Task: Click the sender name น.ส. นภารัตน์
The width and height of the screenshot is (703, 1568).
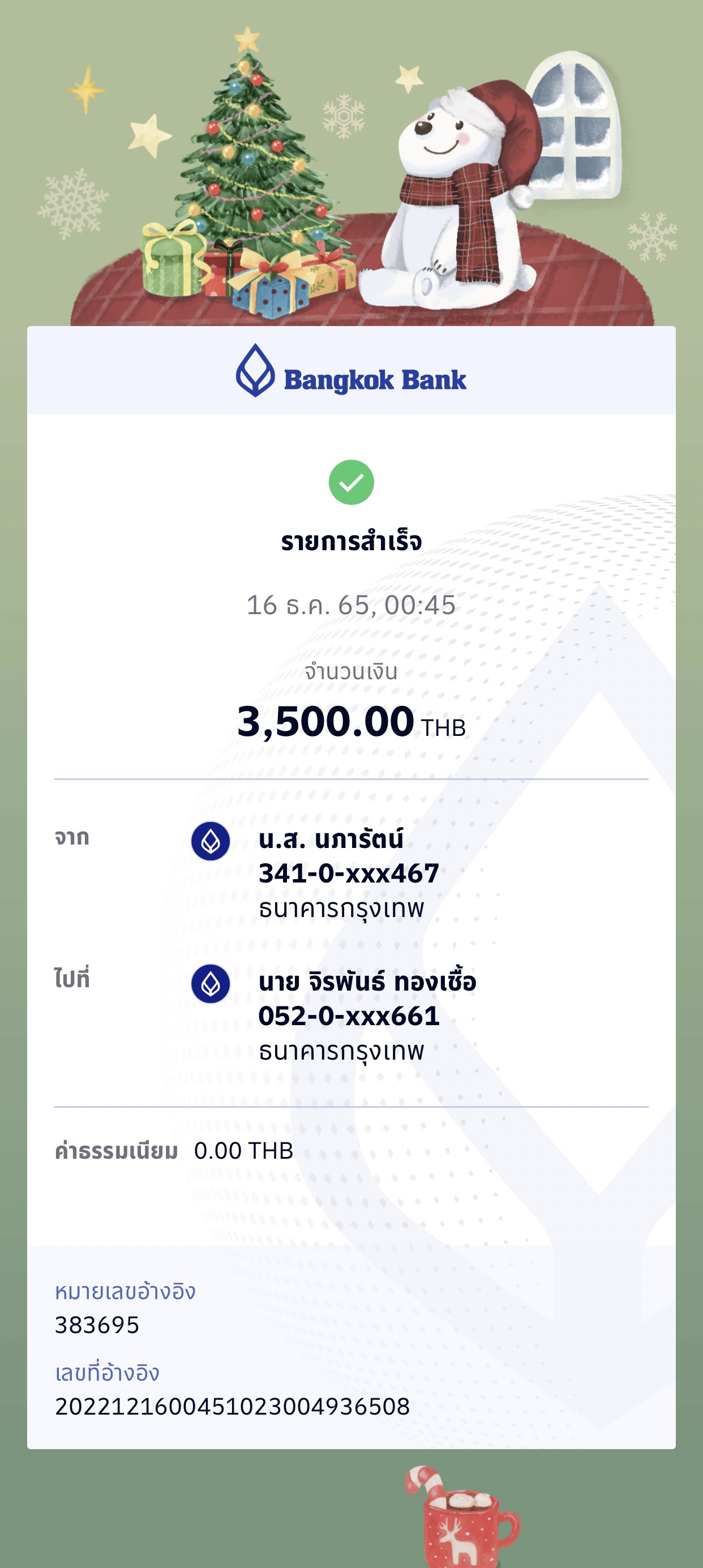Action: (x=331, y=839)
